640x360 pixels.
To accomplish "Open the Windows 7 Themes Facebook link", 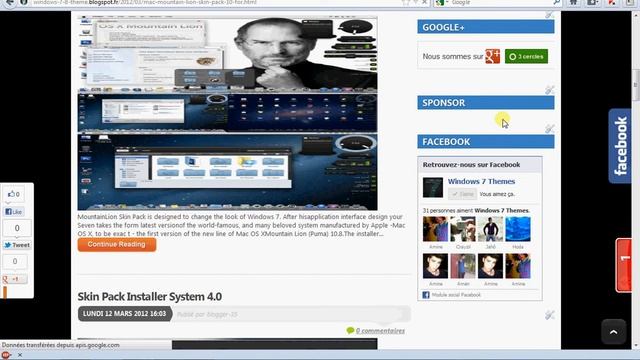I will (481, 181).
